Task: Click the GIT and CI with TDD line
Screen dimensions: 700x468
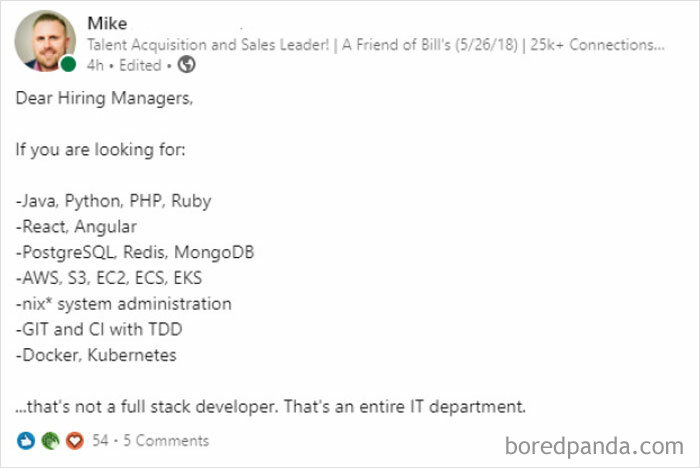Action: (98, 329)
